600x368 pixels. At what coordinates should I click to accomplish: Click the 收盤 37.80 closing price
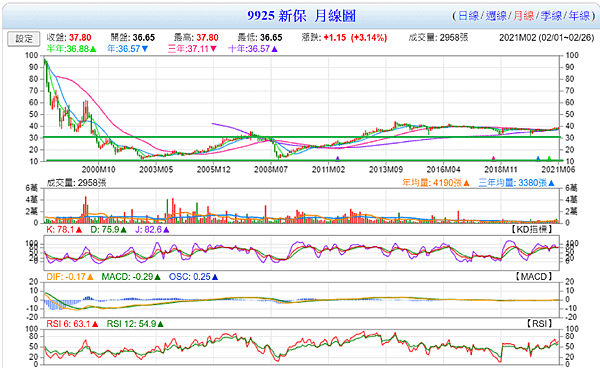(x=69, y=37)
